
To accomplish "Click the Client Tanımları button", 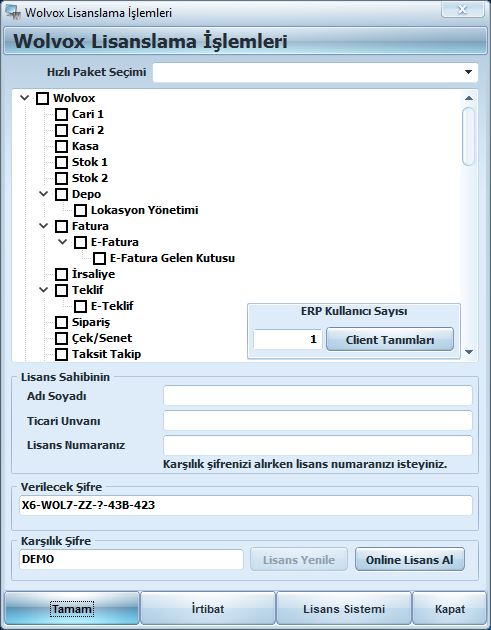I will (390, 340).
